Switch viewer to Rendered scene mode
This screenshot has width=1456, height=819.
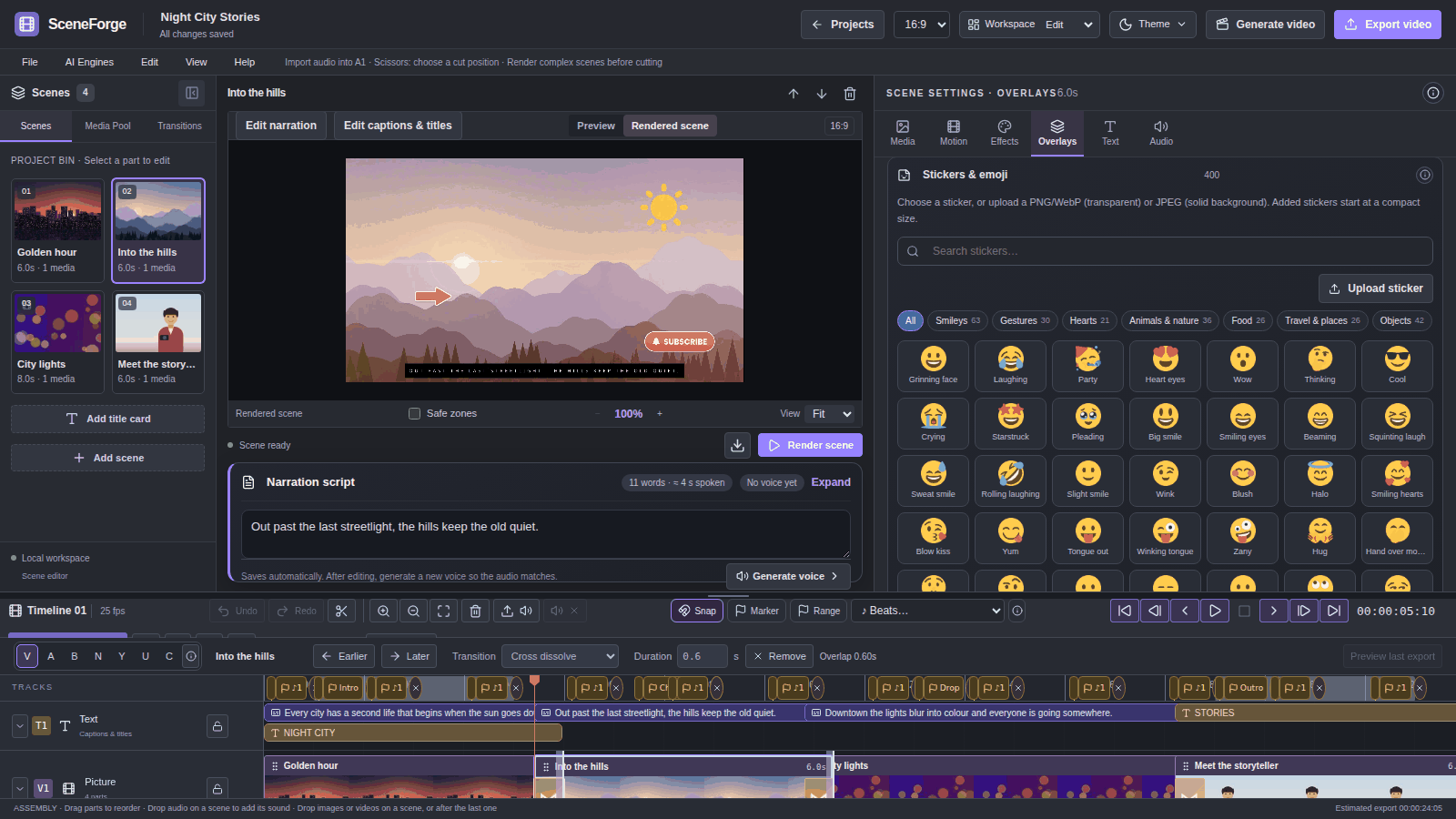670,126
